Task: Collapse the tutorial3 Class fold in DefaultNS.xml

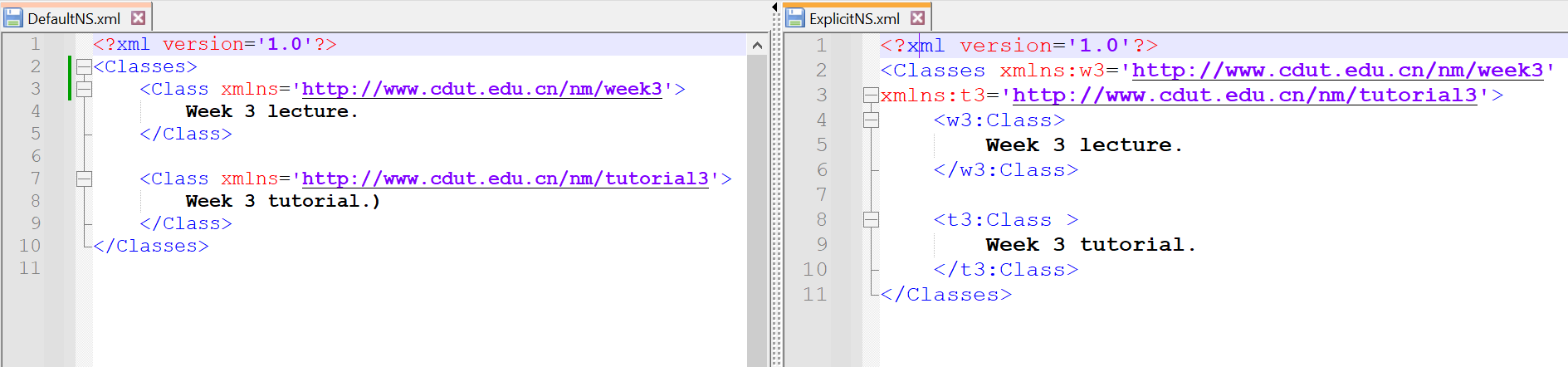Action: (x=84, y=179)
